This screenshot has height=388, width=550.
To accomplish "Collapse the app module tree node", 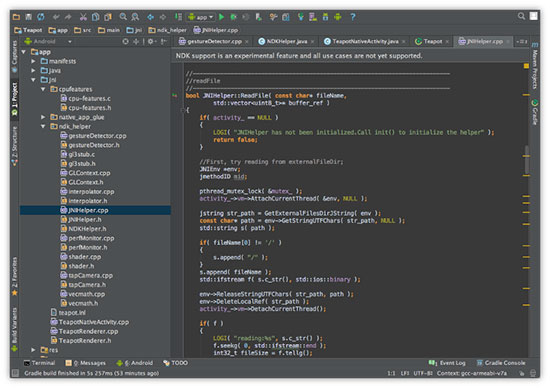I will tap(24, 52).
